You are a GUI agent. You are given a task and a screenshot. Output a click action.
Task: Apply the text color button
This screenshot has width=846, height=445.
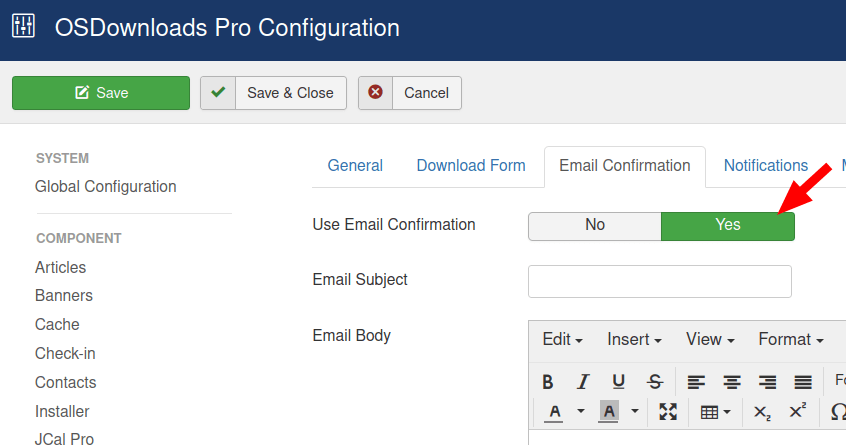(554, 412)
